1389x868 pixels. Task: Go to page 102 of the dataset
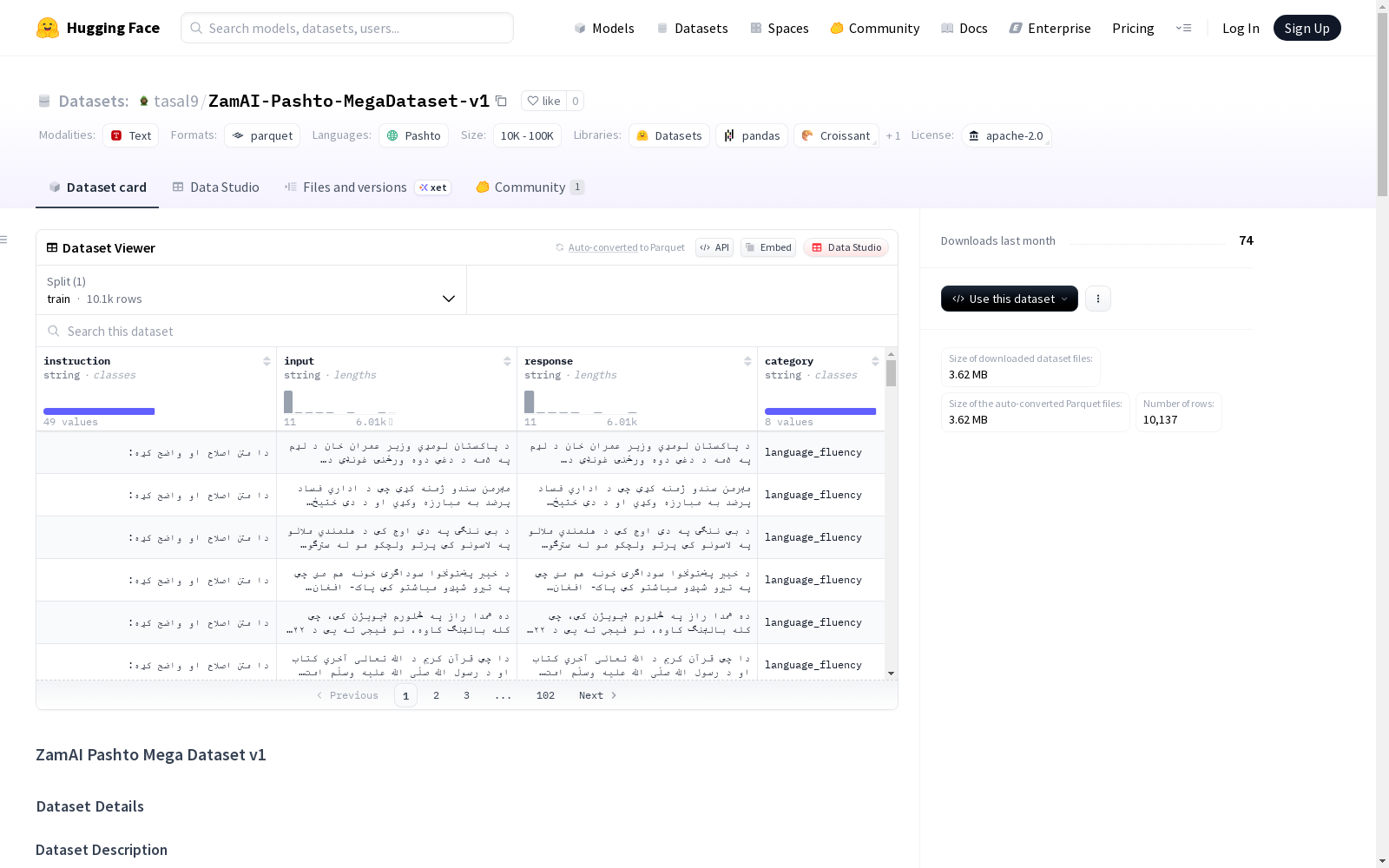545,695
